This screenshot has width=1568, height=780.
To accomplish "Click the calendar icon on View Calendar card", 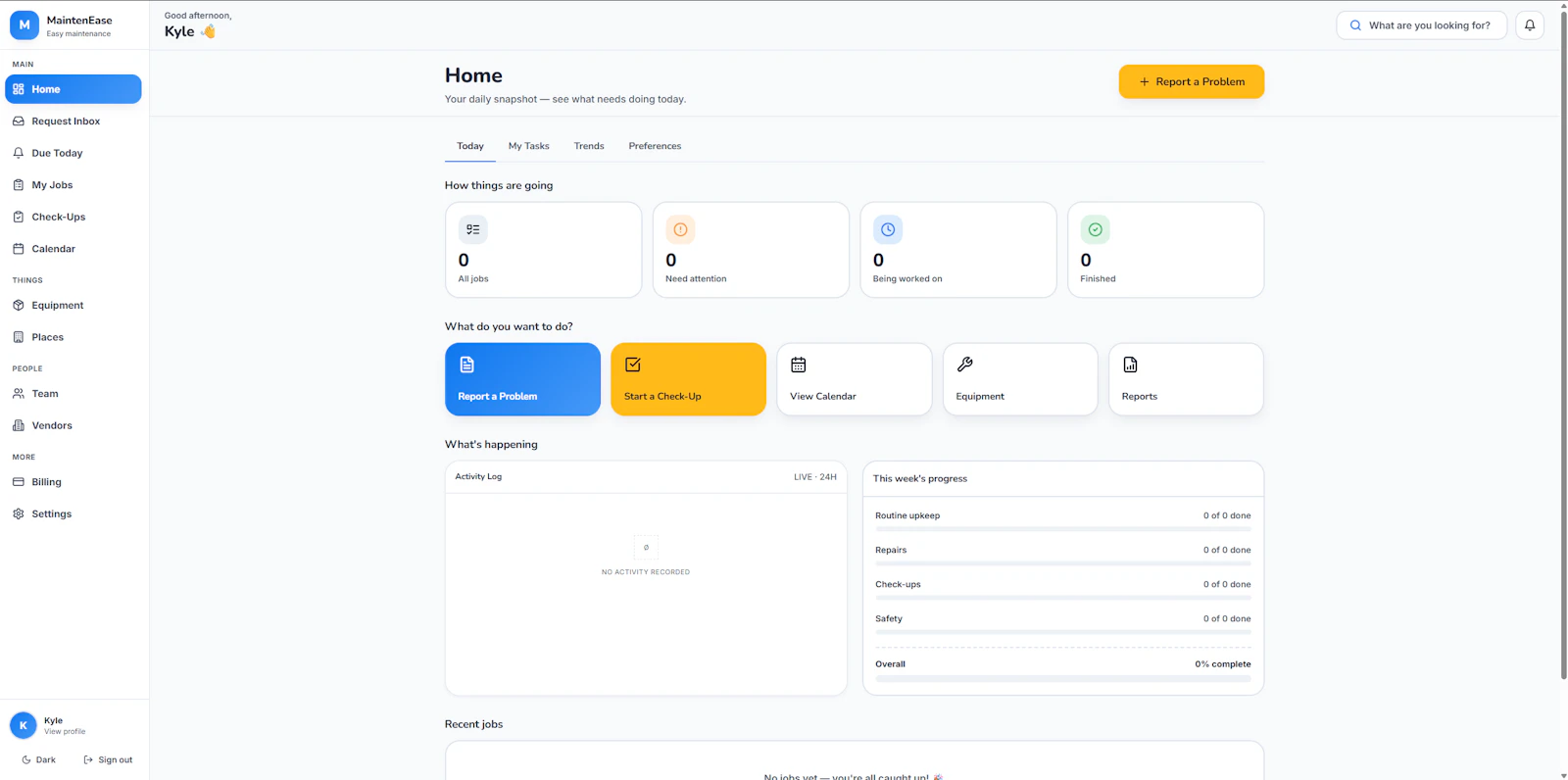I will coord(799,365).
